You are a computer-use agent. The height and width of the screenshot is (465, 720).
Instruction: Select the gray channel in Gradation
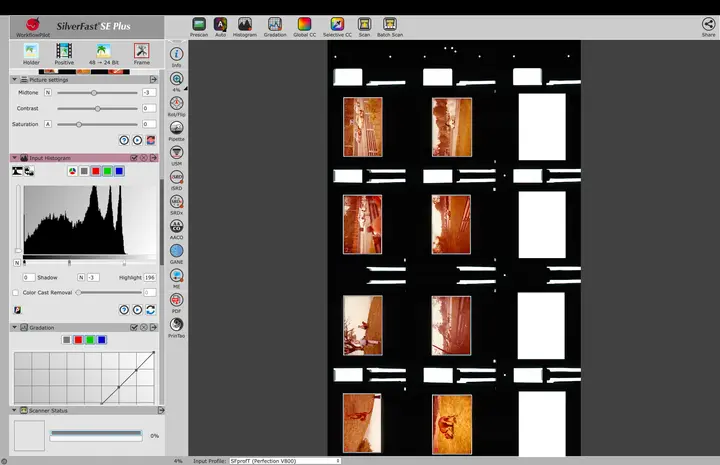click(x=67, y=340)
